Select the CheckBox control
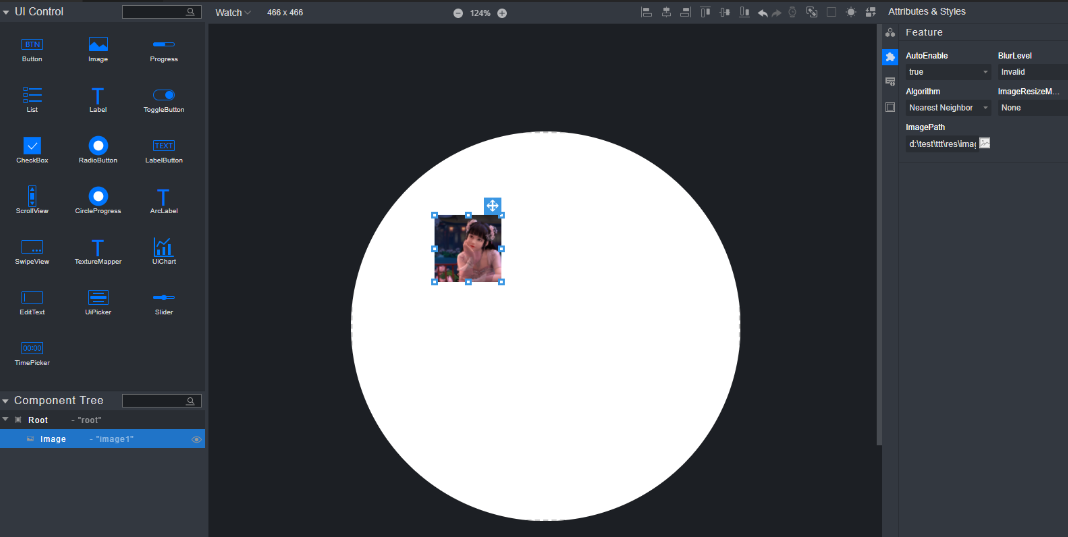The image size is (1068, 537). (x=32, y=147)
